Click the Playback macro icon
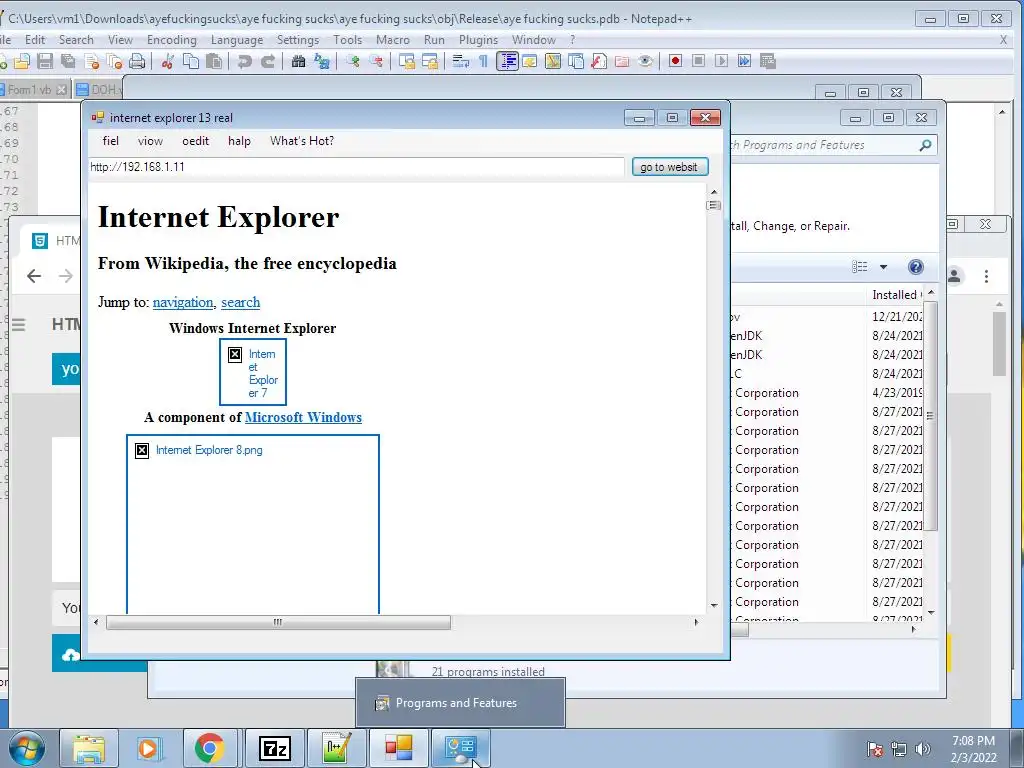Image resolution: width=1024 pixels, height=768 pixels. pos(721,61)
